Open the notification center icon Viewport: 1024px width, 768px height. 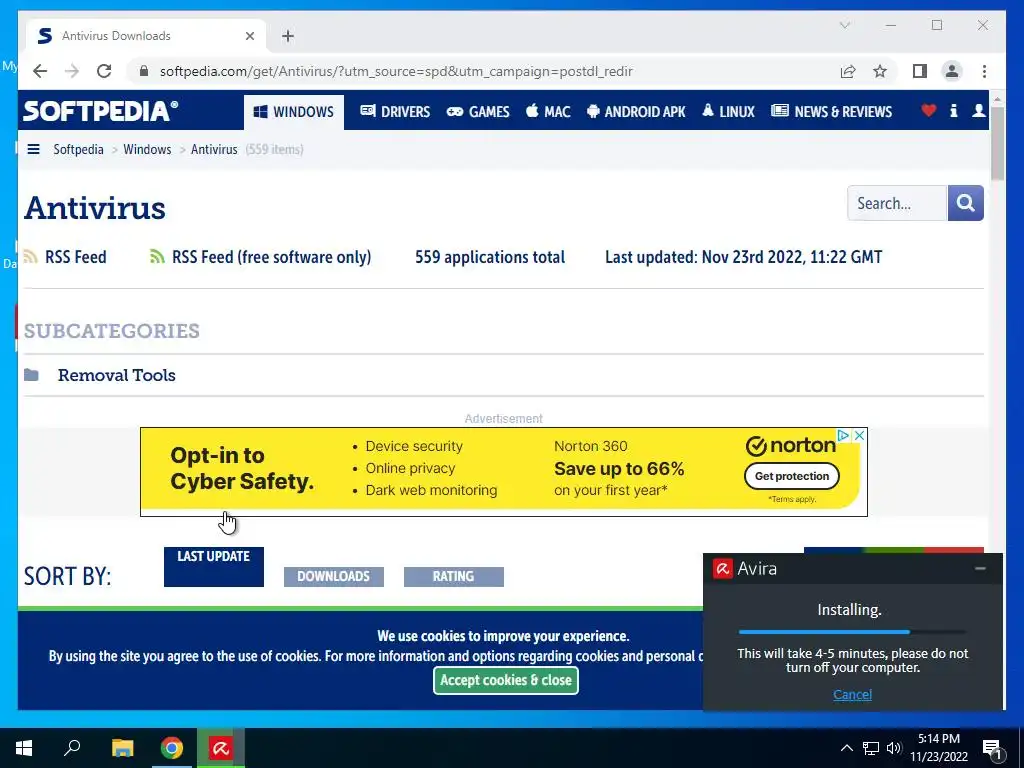point(993,749)
